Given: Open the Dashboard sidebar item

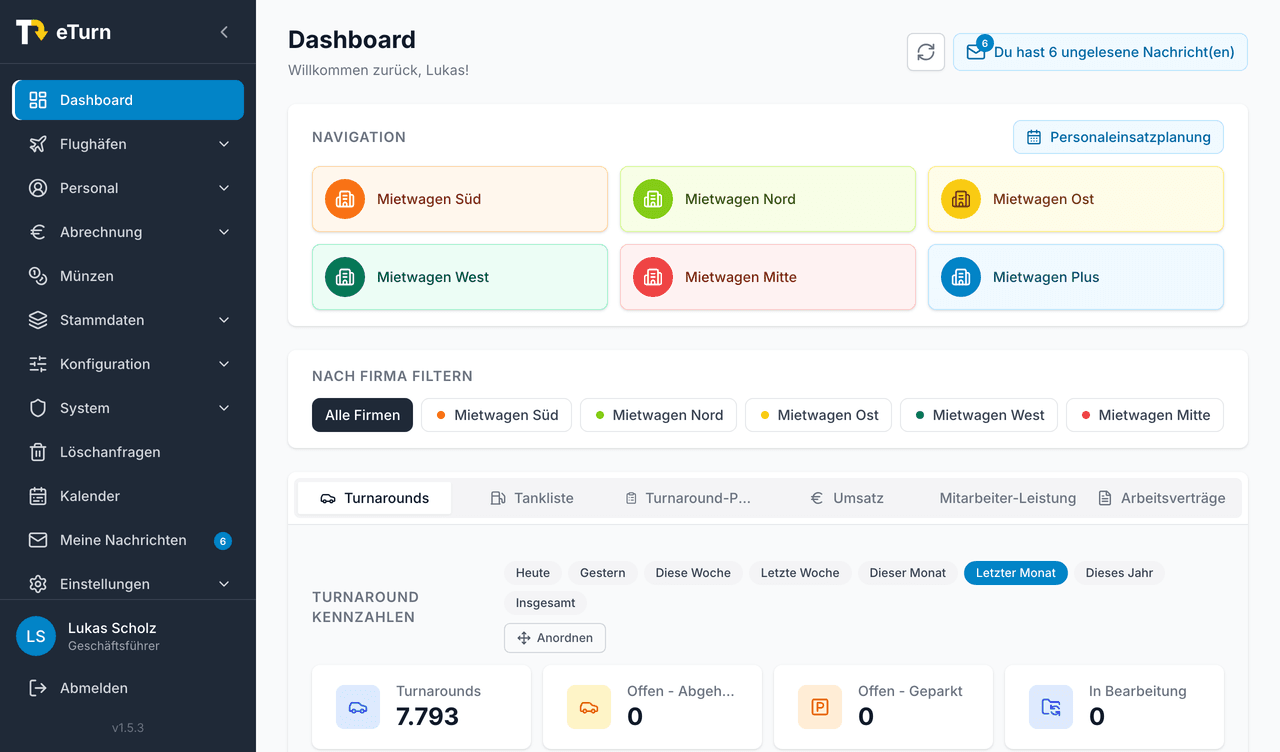Looking at the screenshot, I should [128, 100].
